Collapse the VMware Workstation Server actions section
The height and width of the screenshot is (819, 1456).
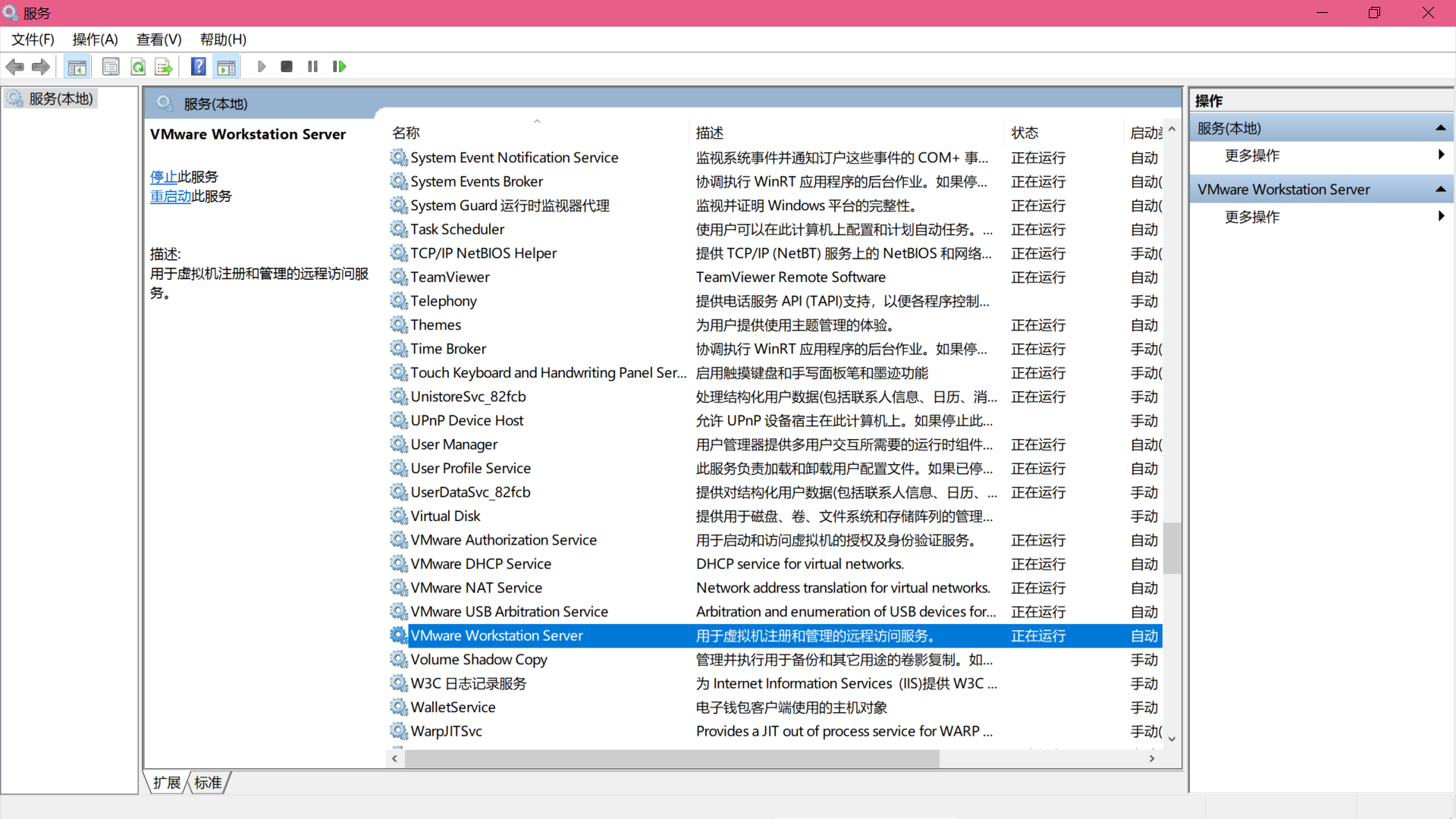pos(1440,190)
